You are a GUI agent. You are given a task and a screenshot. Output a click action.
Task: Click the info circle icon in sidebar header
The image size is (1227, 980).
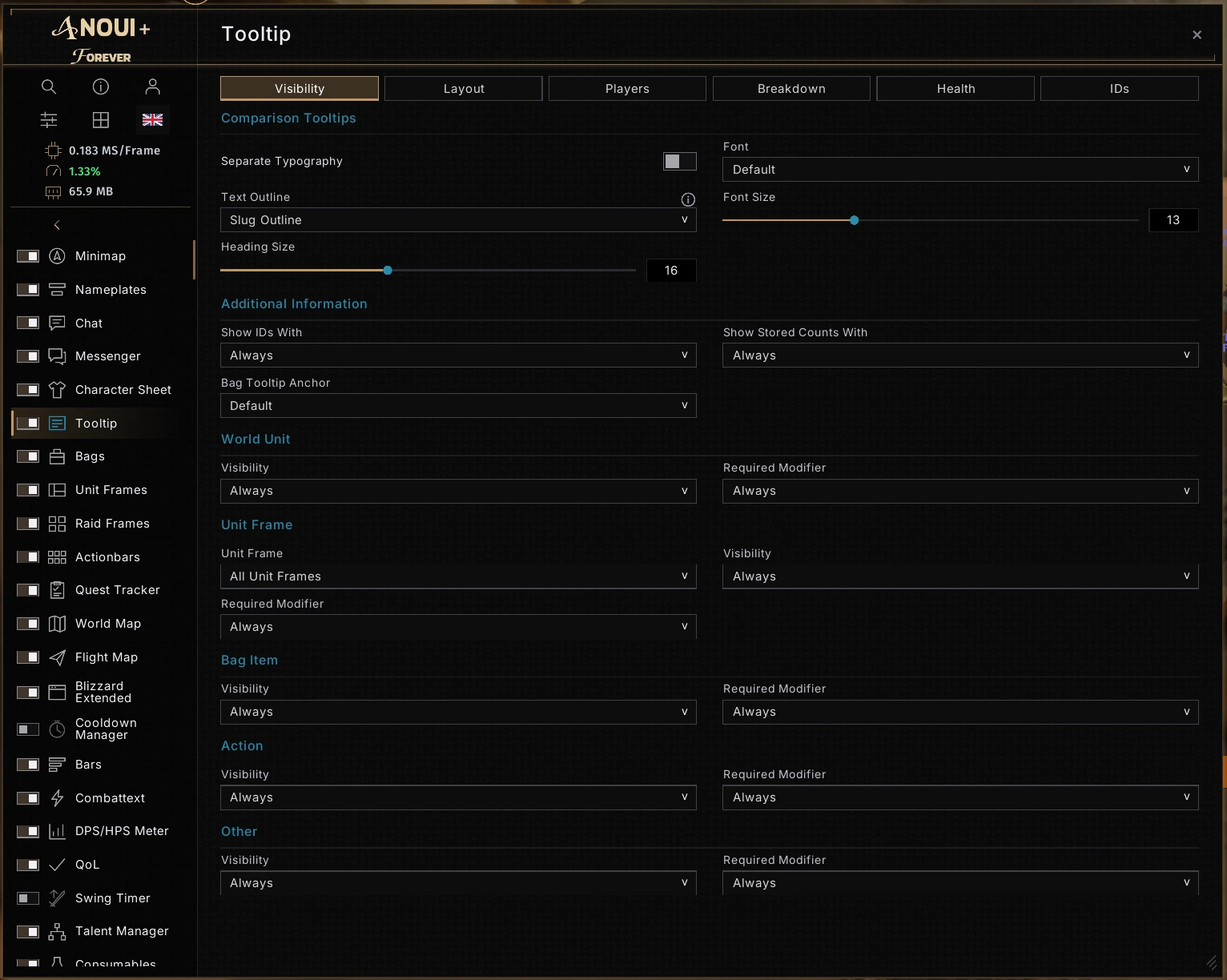coord(101,86)
